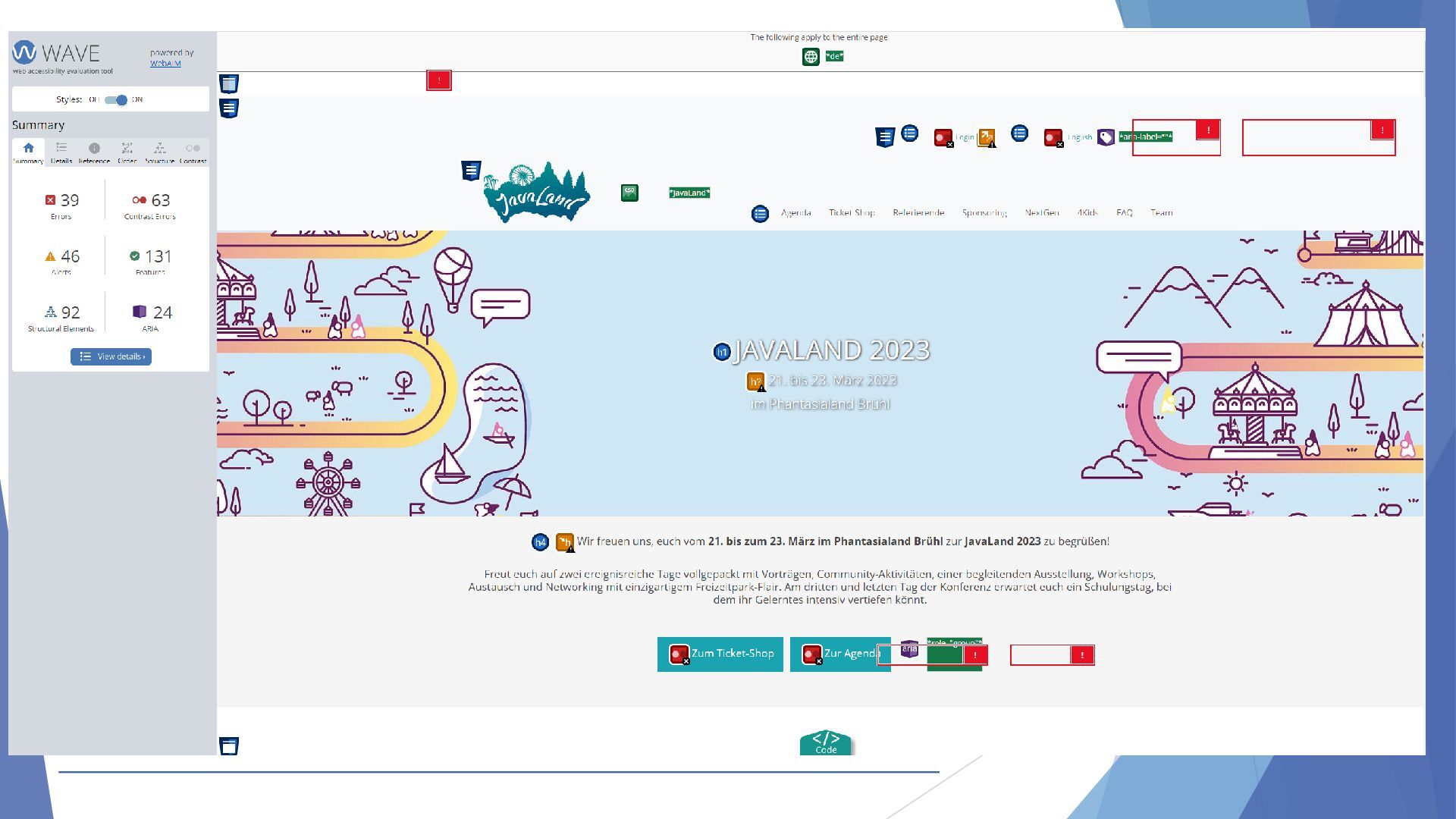Click the contrast error icon beside Login
This screenshot has height=819, width=1456.
(x=943, y=138)
